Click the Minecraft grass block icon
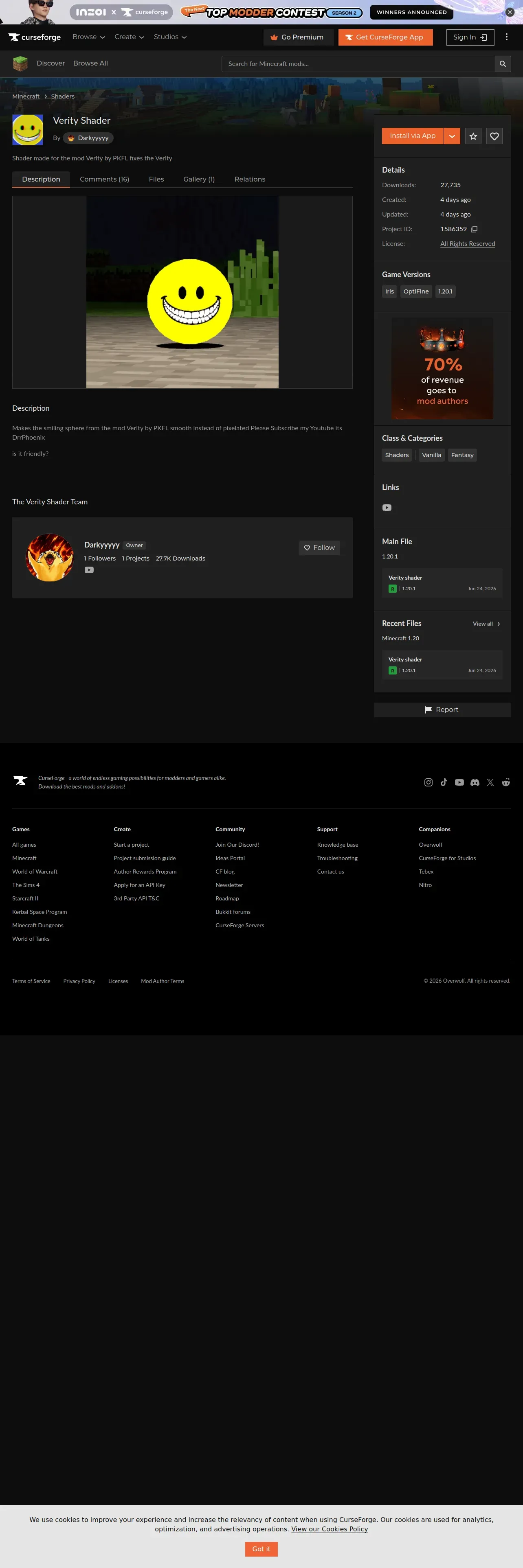 click(20, 64)
